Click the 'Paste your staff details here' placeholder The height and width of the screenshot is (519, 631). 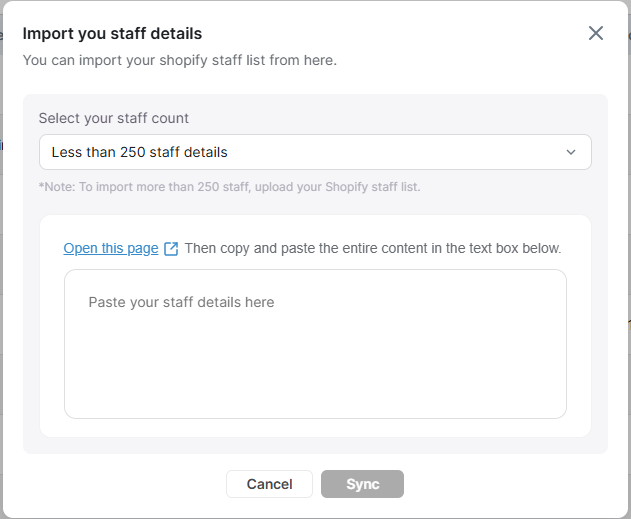pyautogui.click(x=181, y=302)
